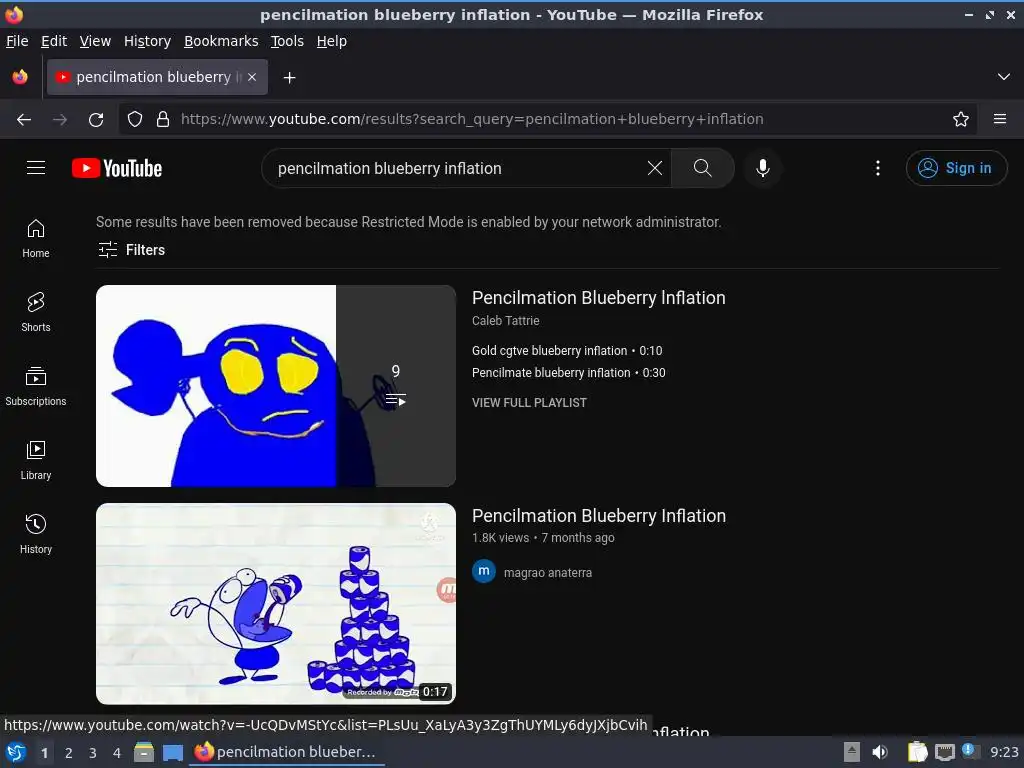
Task: Switch to workspace 2 in taskbar
Action: (x=69, y=753)
